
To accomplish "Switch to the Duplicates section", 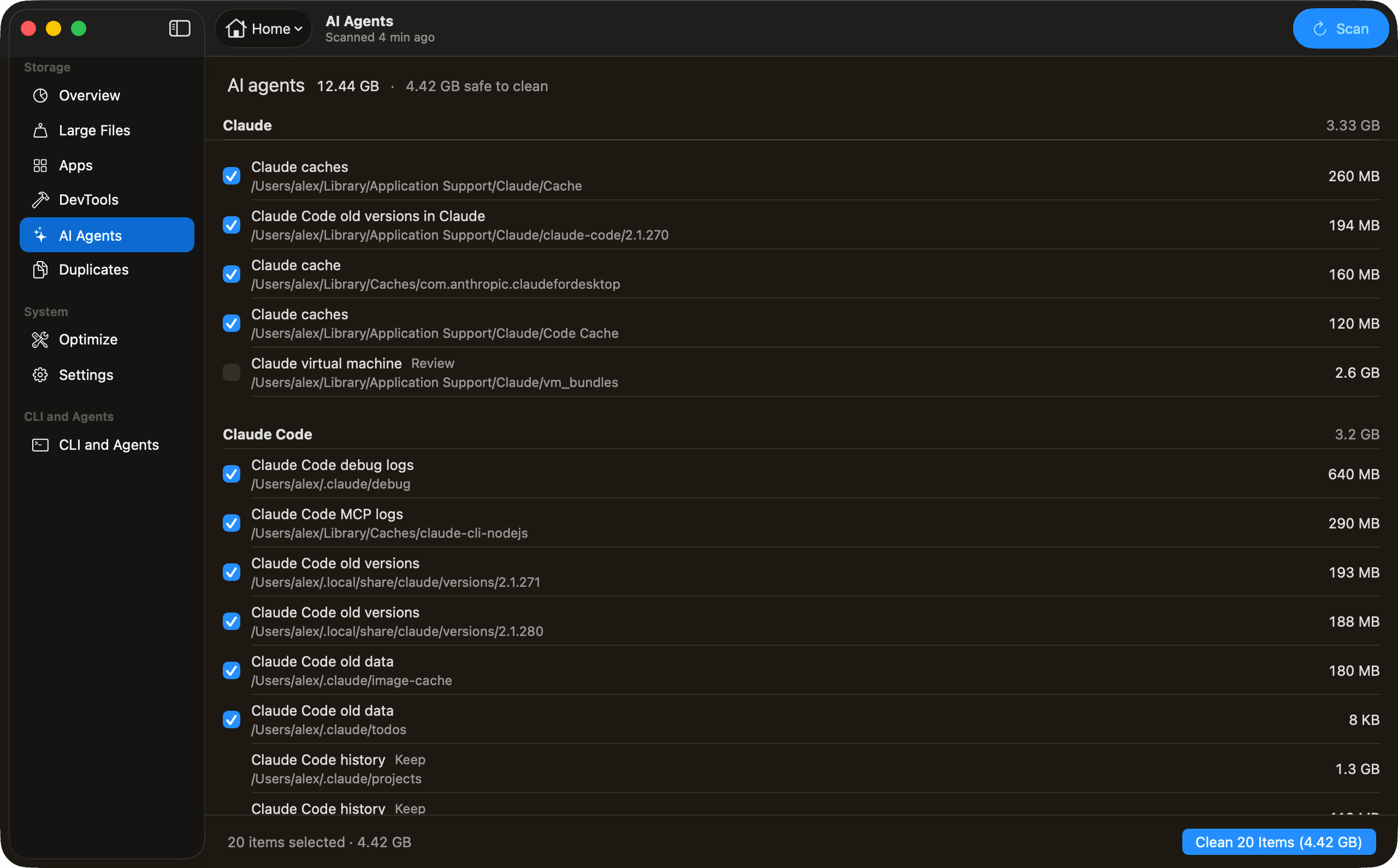I will click(107, 270).
